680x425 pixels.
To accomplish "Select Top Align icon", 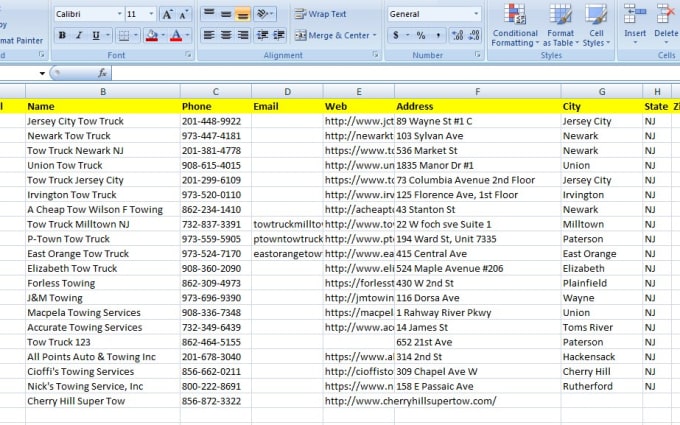I will (209, 14).
